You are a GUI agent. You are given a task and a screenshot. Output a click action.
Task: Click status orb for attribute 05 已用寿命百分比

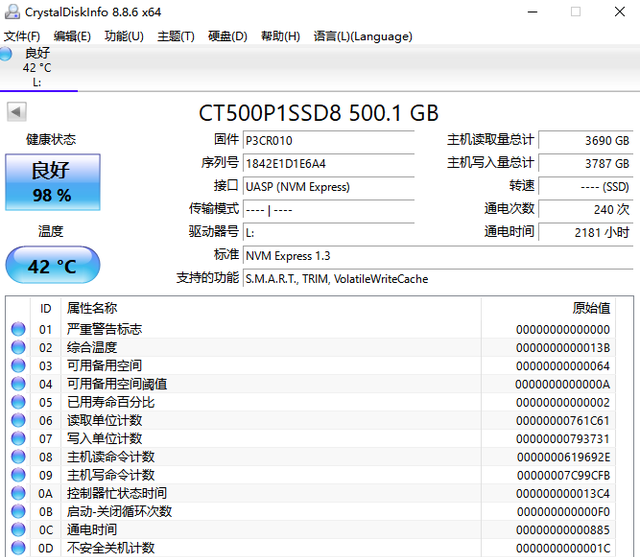click(18, 402)
